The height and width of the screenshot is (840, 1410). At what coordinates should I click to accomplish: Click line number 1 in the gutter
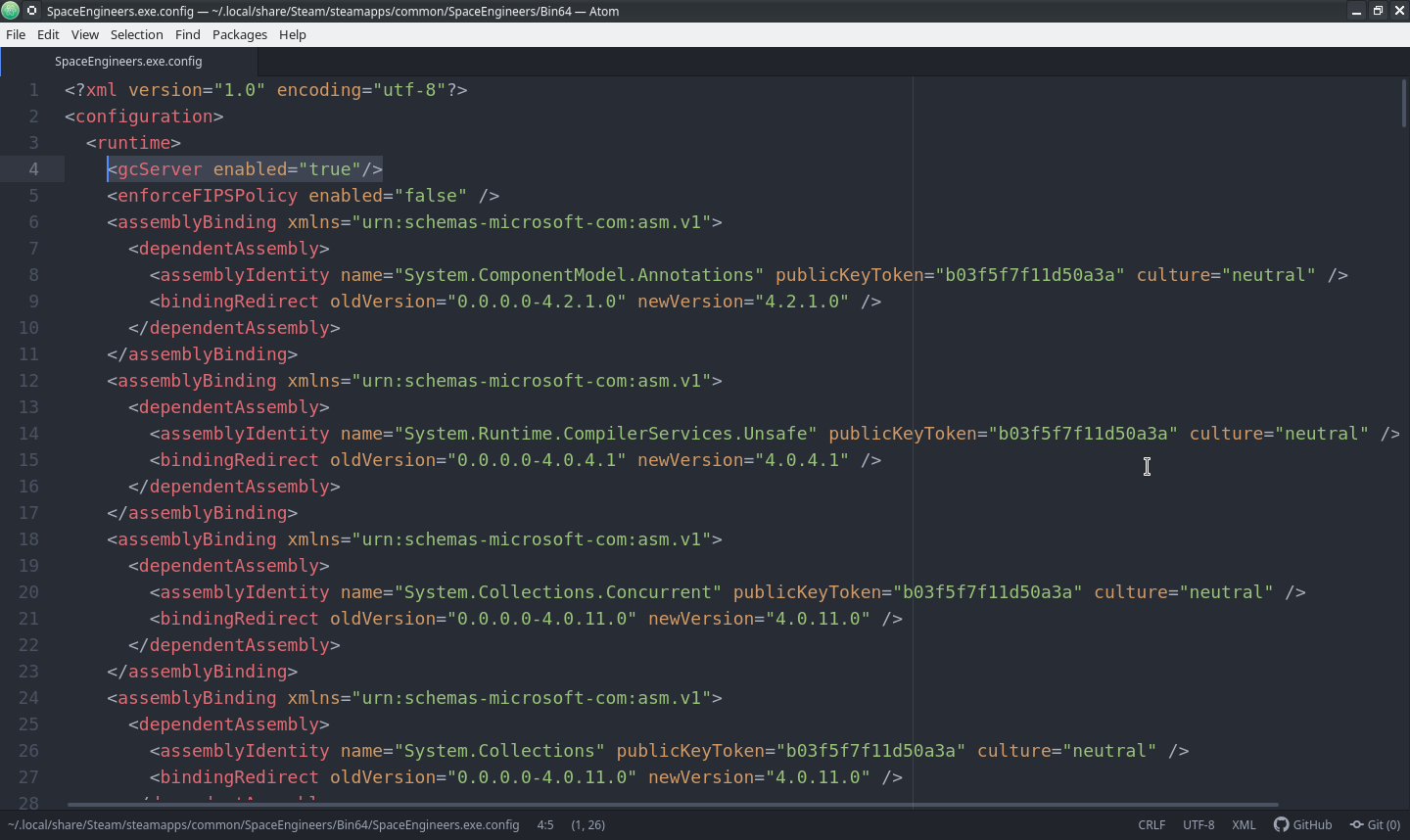33,90
